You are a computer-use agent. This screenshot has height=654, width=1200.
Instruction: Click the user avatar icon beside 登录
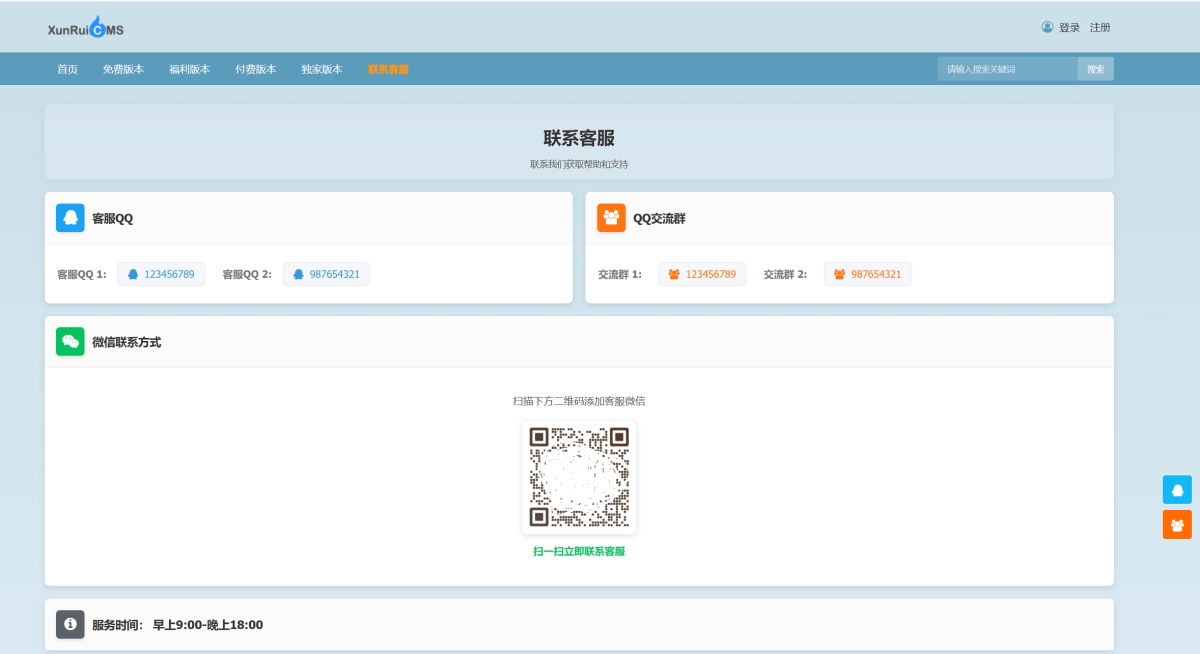[x=1047, y=27]
